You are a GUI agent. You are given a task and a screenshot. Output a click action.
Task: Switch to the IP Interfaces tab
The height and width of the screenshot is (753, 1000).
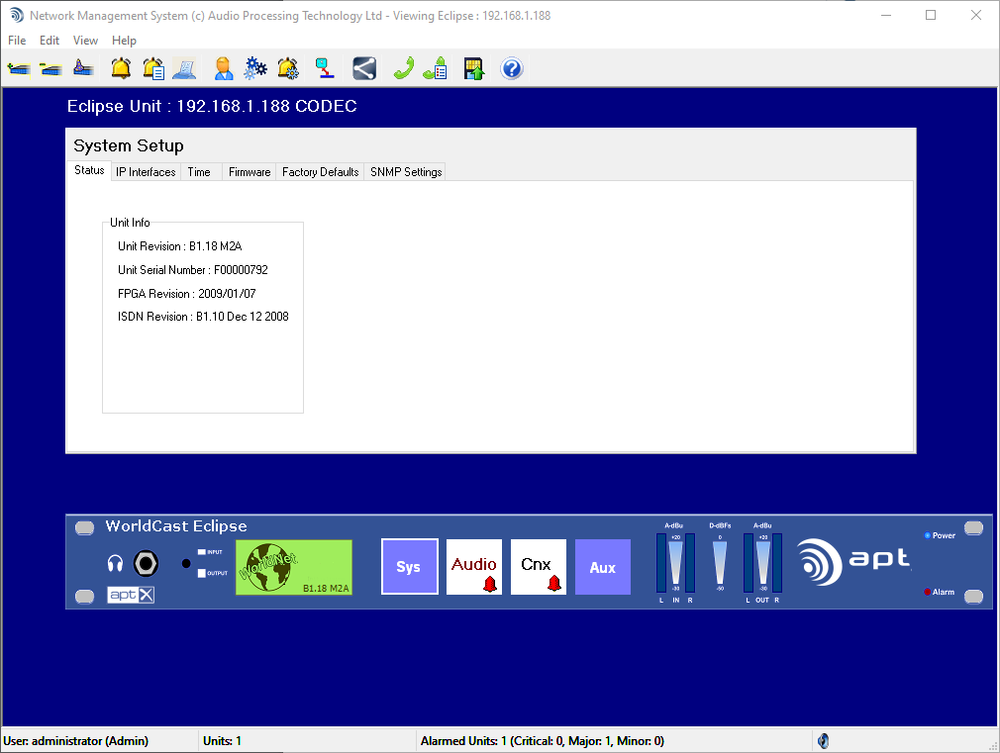point(145,171)
